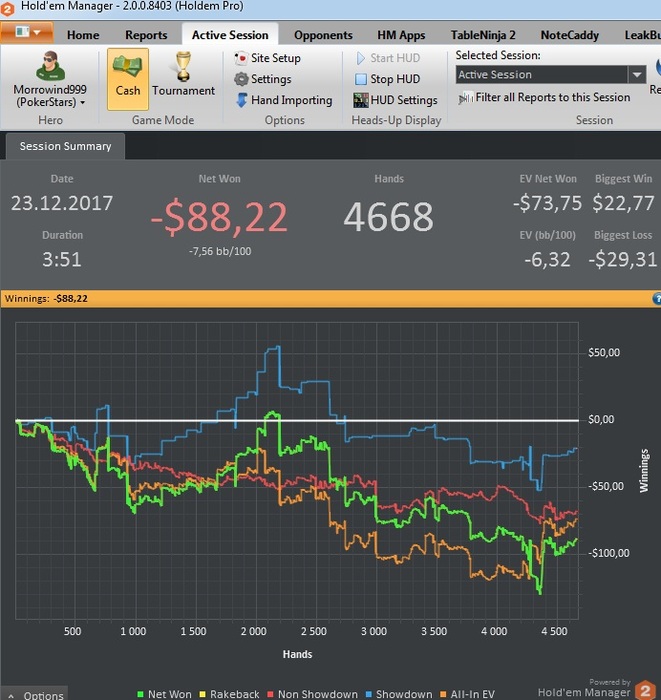Click the Selected Session dropdown arrow
Viewport: 661px width, 700px height.
pyautogui.click(x=637, y=75)
